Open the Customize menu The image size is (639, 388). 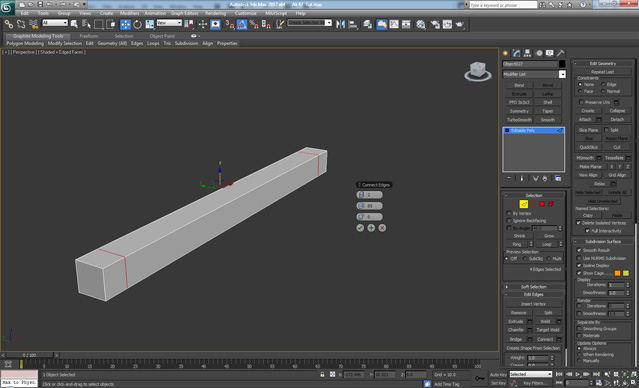pyautogui.click(x=246, y=13)
